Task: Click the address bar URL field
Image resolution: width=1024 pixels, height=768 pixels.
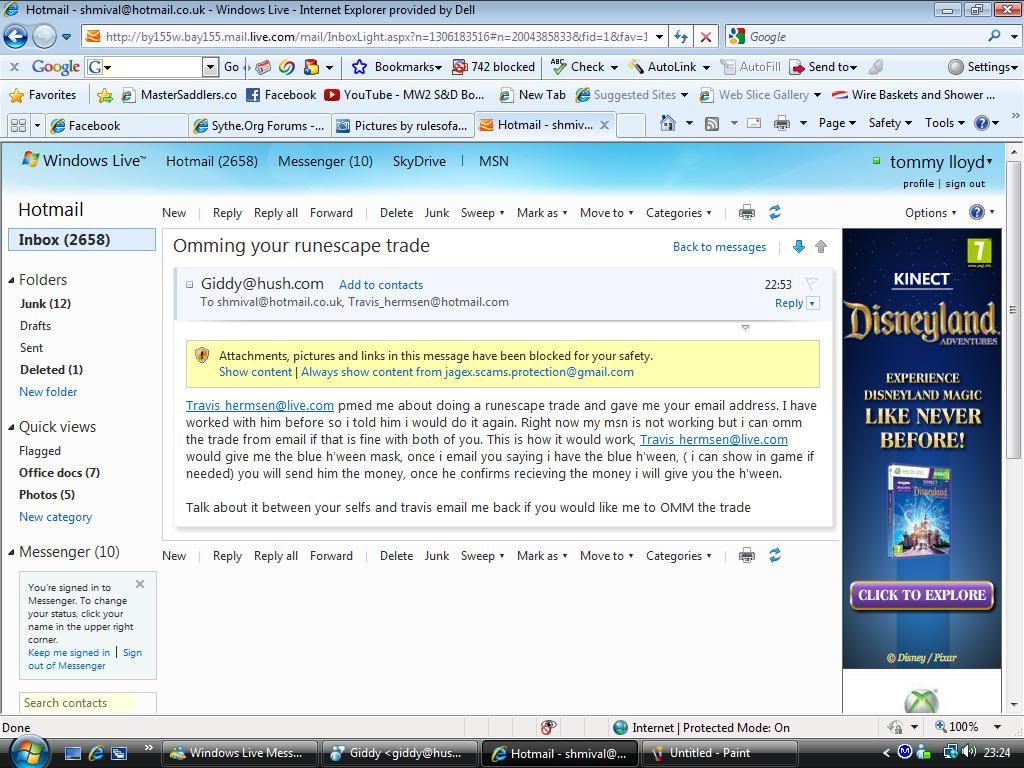Action: (376, 37)
